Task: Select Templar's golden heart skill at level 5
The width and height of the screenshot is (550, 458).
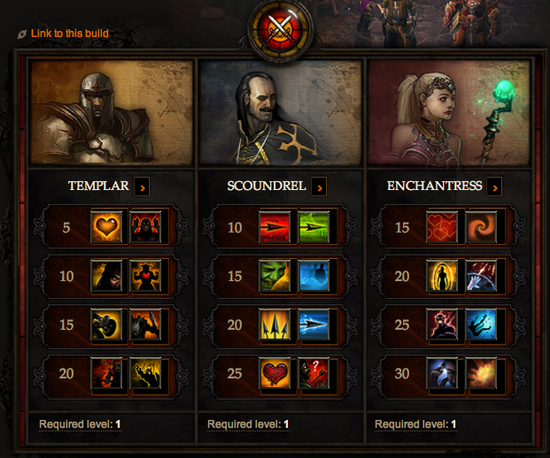Action: coord(106,227)
